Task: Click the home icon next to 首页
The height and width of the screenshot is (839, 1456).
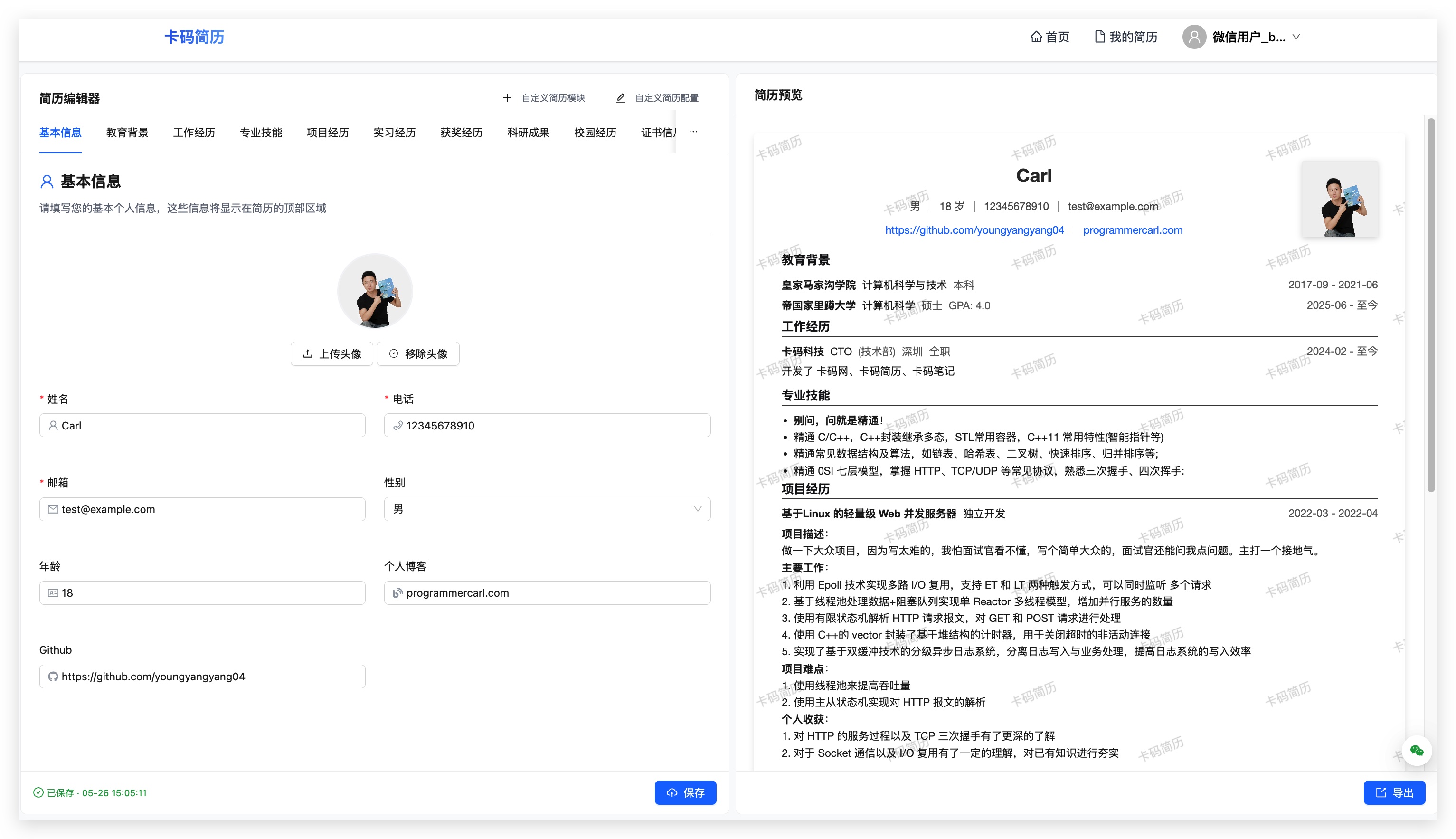Action: coord(1037,36)
